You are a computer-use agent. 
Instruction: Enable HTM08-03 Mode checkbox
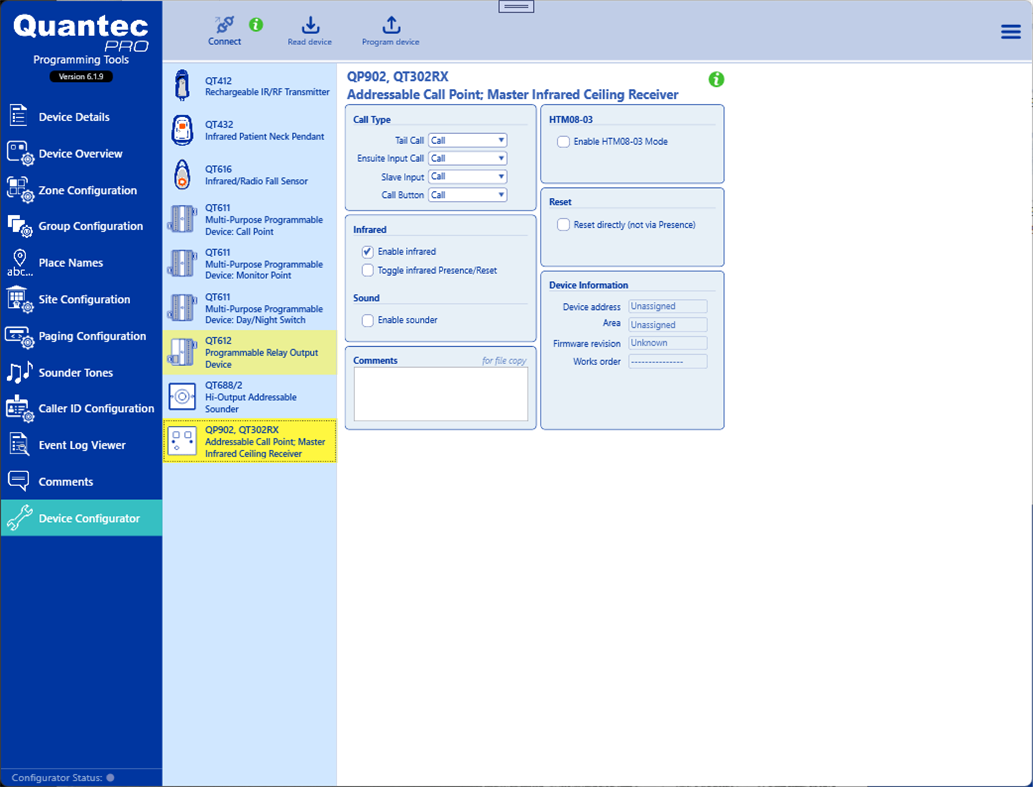563,142
